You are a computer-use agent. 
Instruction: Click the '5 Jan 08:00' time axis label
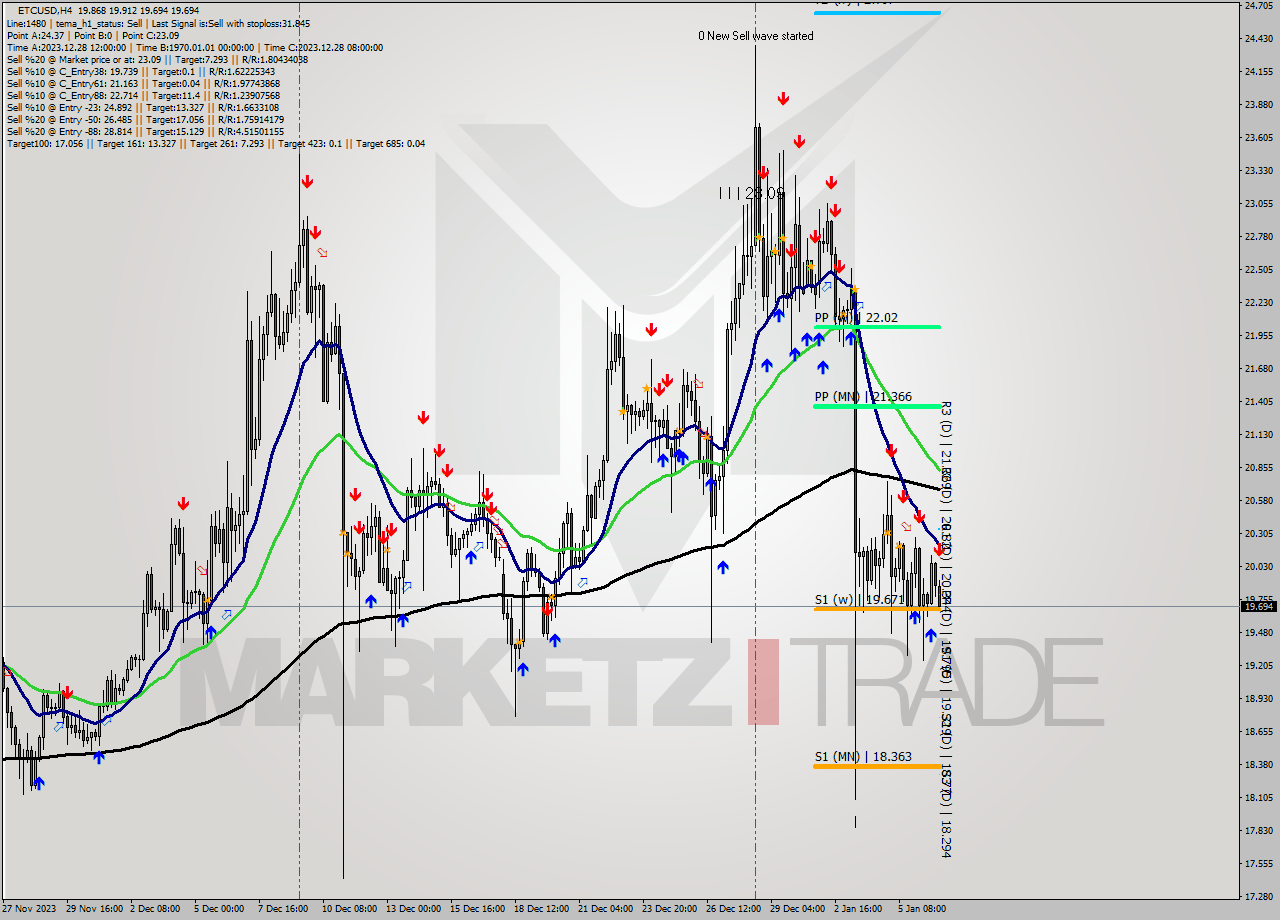pyautogui.click(x=922, y=909)
